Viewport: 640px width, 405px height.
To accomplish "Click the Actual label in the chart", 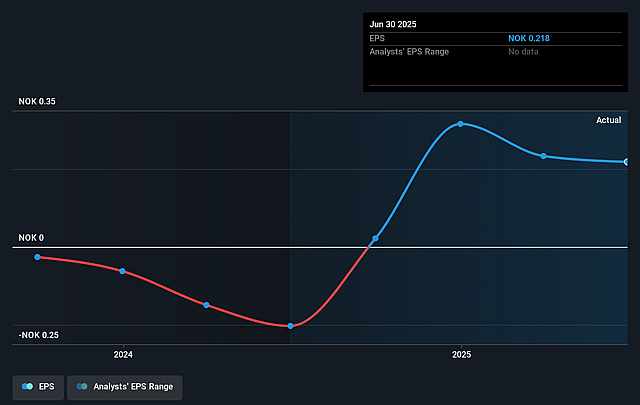I will (x=608, y=120).
